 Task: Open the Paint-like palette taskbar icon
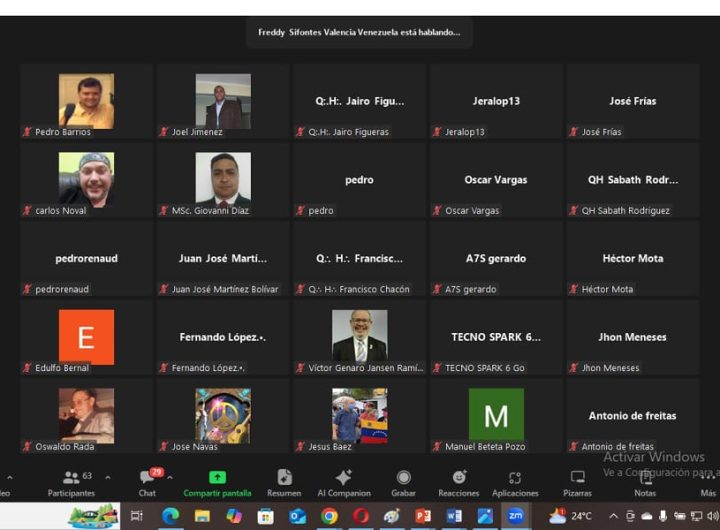pos(392,516)
